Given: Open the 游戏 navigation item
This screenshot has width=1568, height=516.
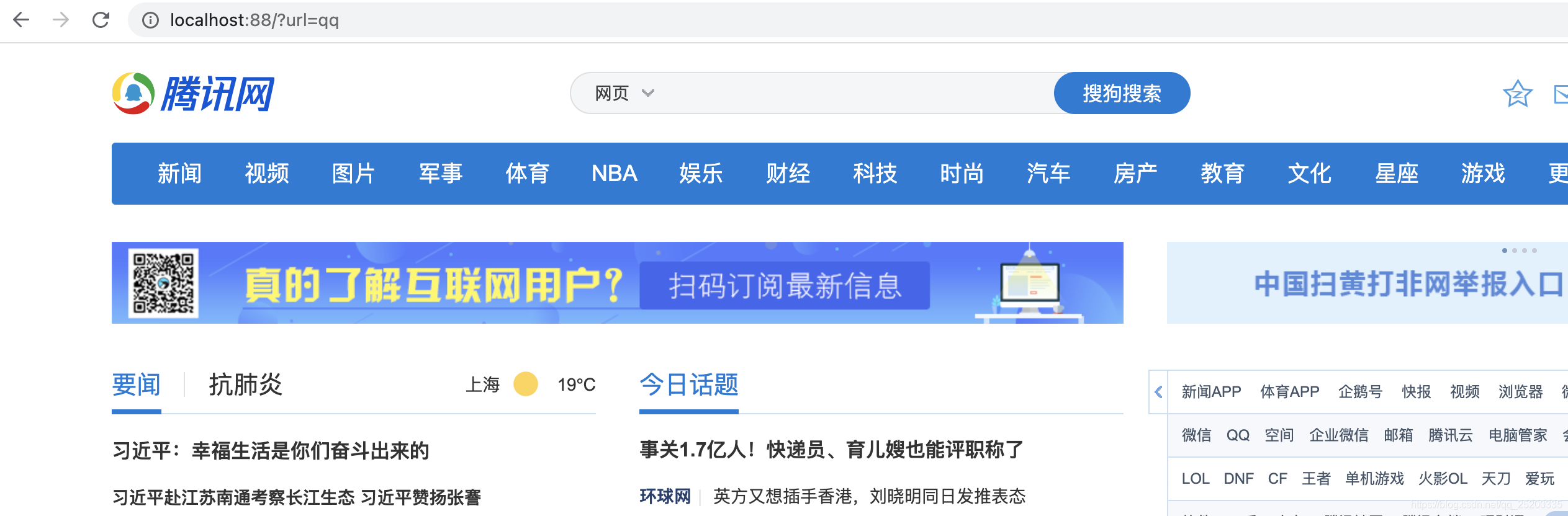Looking at the screenshot, I should coord(1483,173).
